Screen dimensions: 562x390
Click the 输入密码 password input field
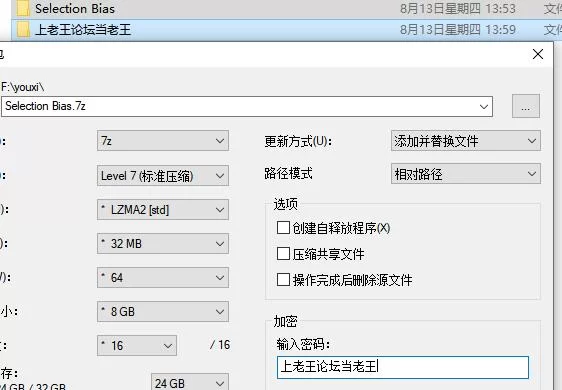(403, 367)
